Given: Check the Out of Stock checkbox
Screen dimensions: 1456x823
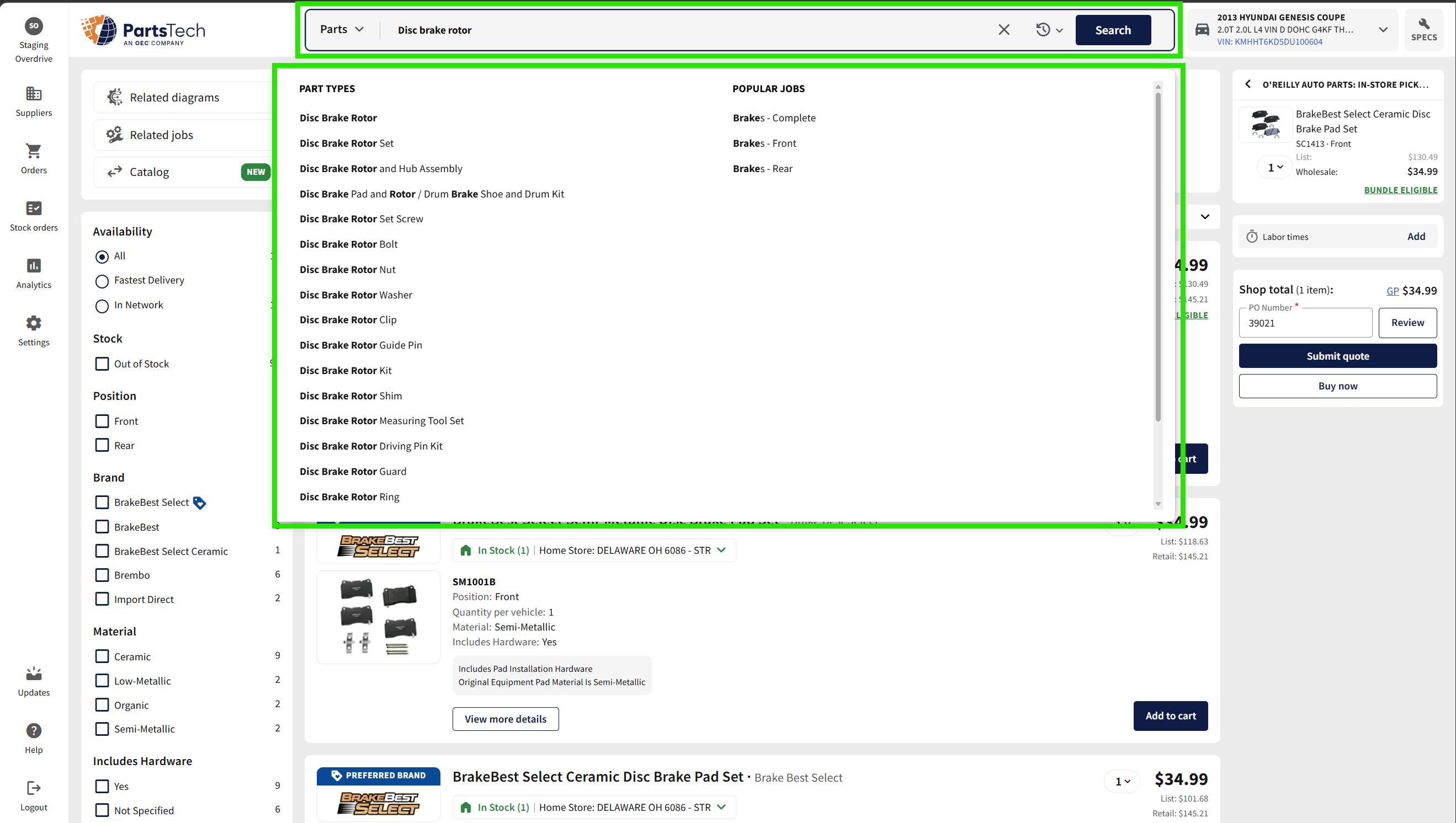Looking at the screenshot, I should [x=102, y=364].
